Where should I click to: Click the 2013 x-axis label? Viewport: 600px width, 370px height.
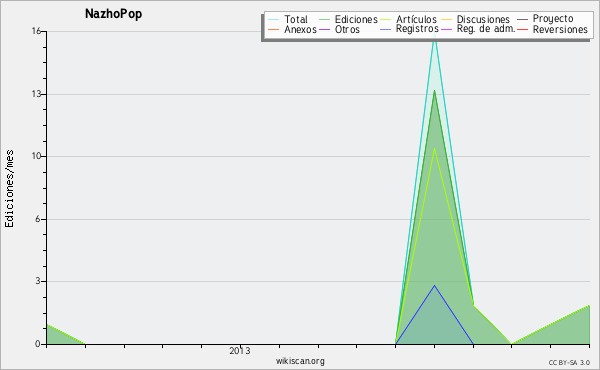[240, 351]
